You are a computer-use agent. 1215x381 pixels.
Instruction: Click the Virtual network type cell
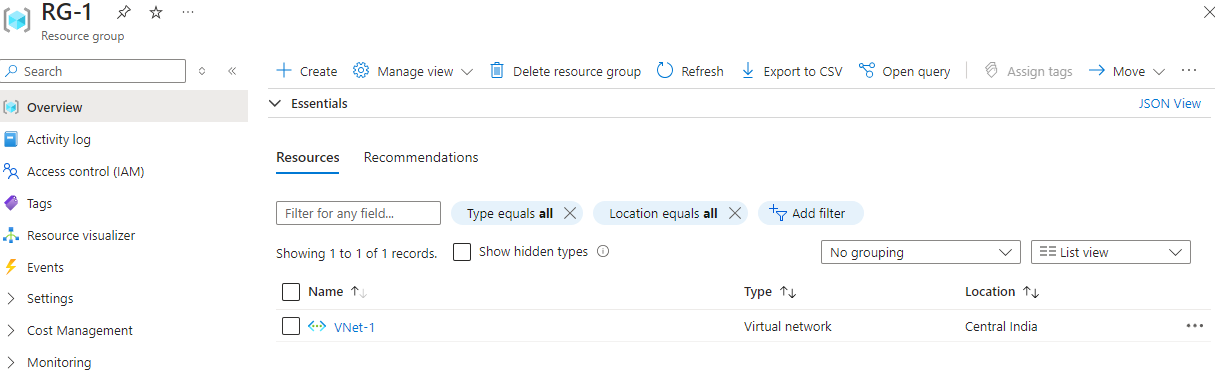(788, 327)
